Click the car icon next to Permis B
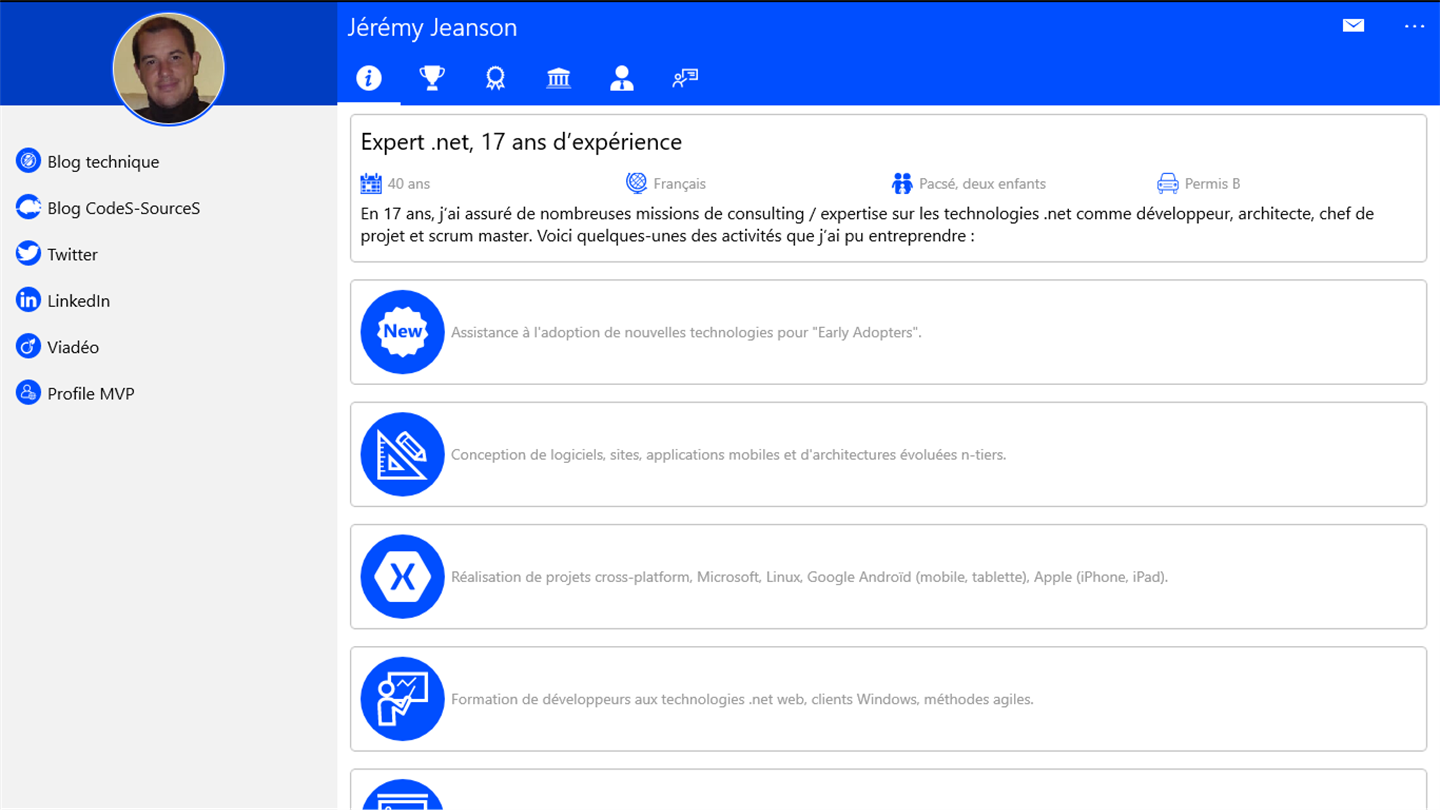The height and width of the screenshot is (810, 1440). [x=1168, y=183]
